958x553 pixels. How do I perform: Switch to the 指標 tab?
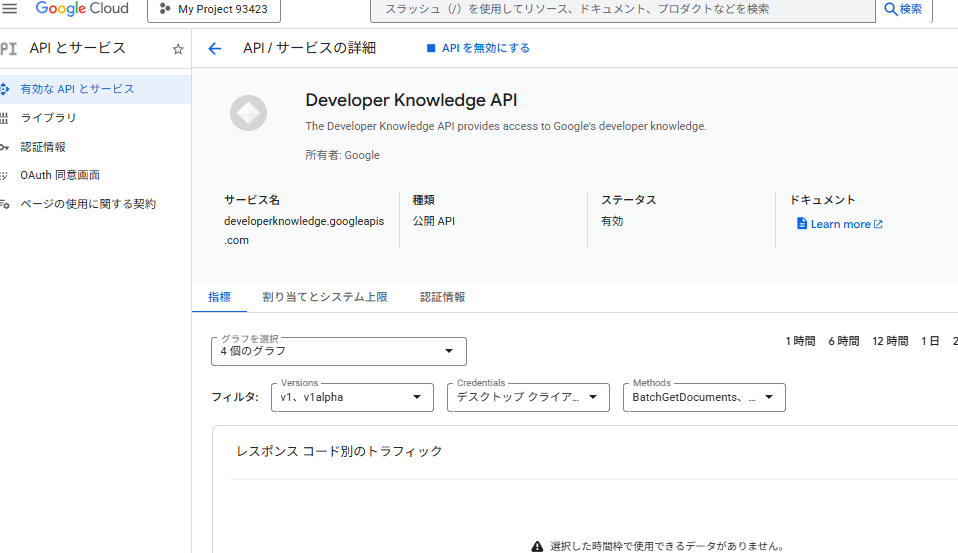pos(219,297)
